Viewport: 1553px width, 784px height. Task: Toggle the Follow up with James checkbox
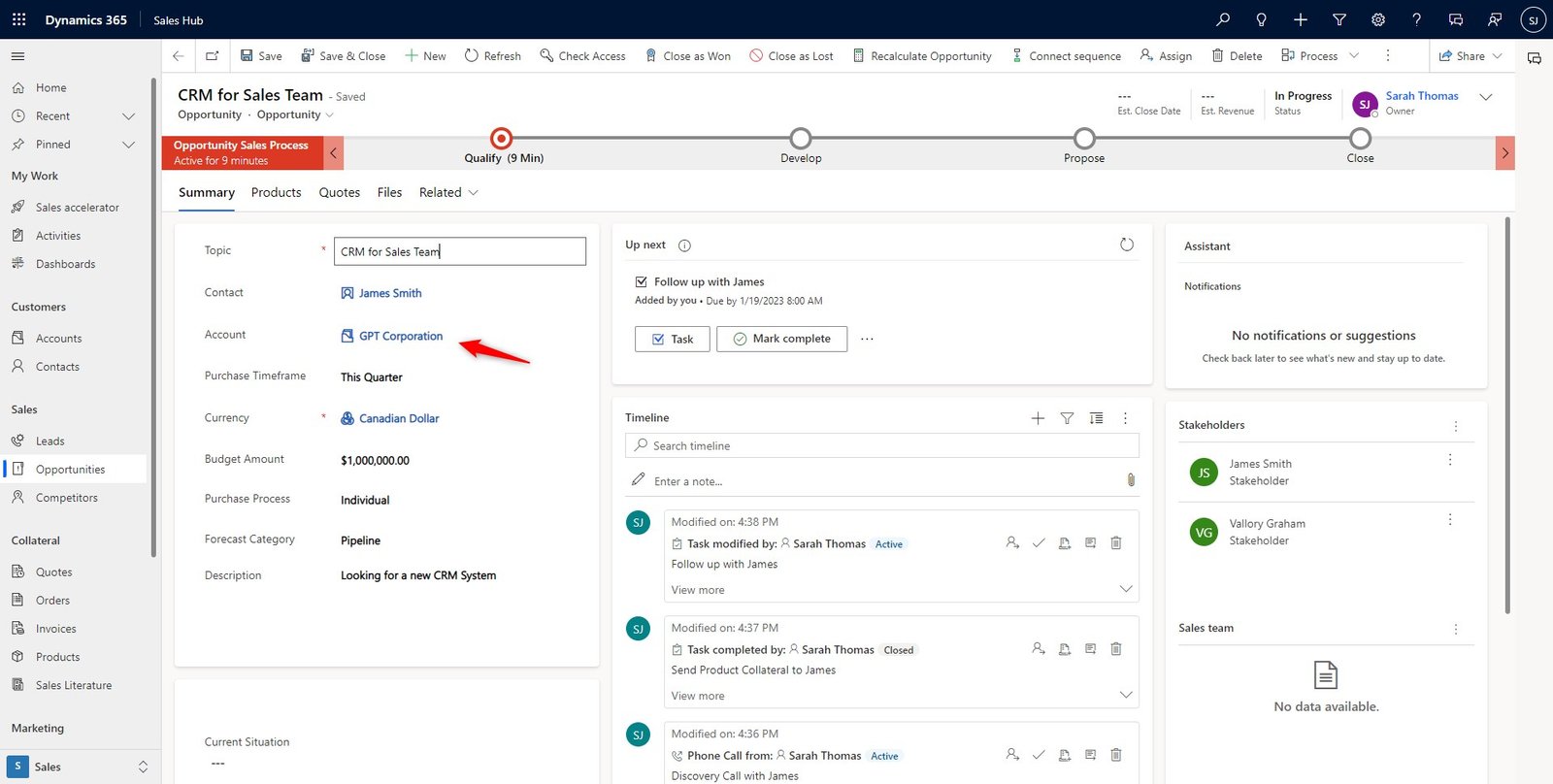(641, 282)
